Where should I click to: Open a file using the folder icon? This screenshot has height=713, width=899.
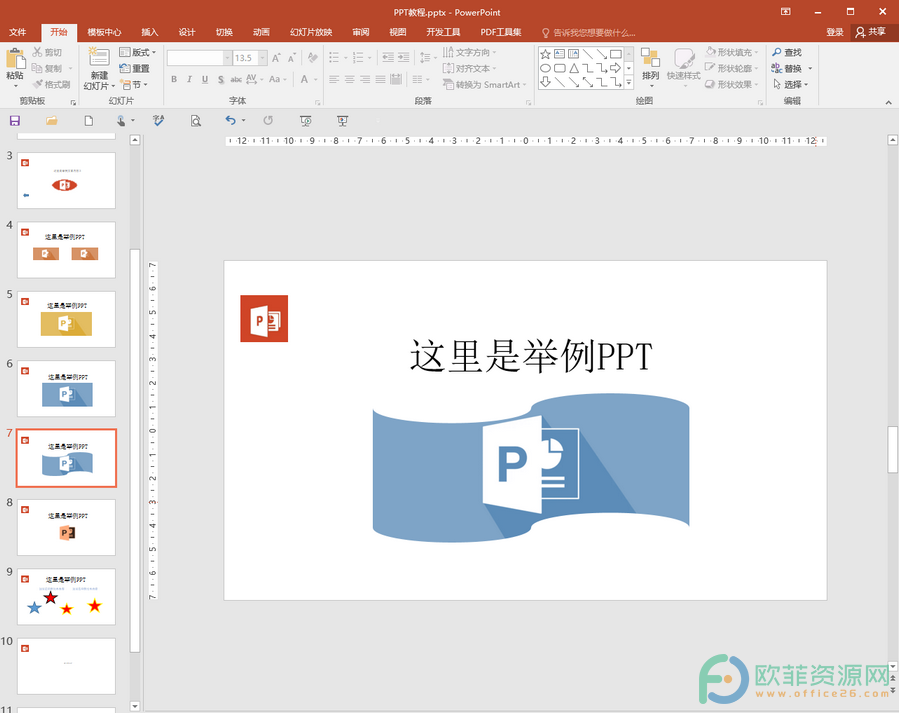[52, 121]
